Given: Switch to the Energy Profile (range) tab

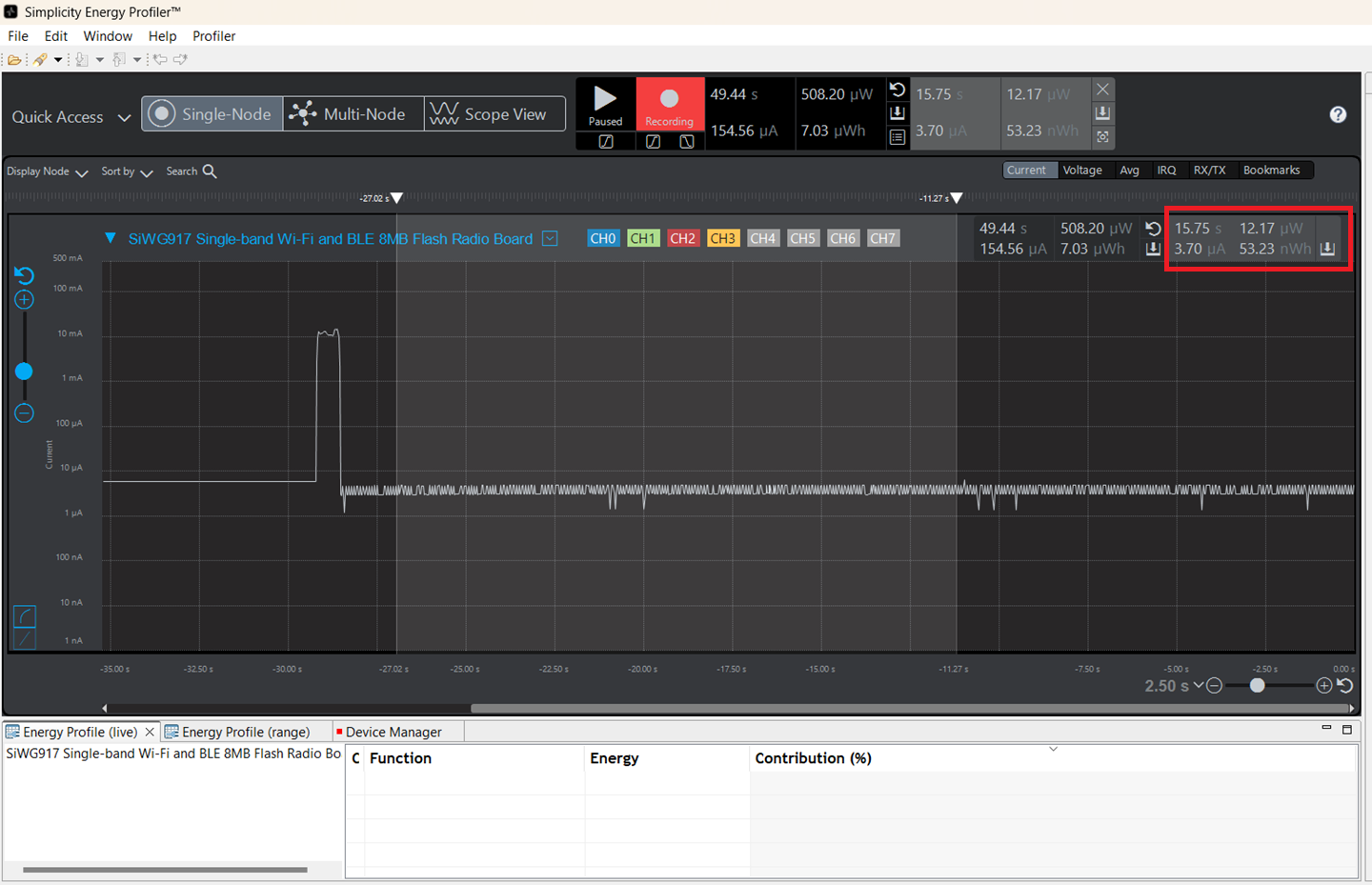Looking at the screenshot, I should [x=246, y=732].
